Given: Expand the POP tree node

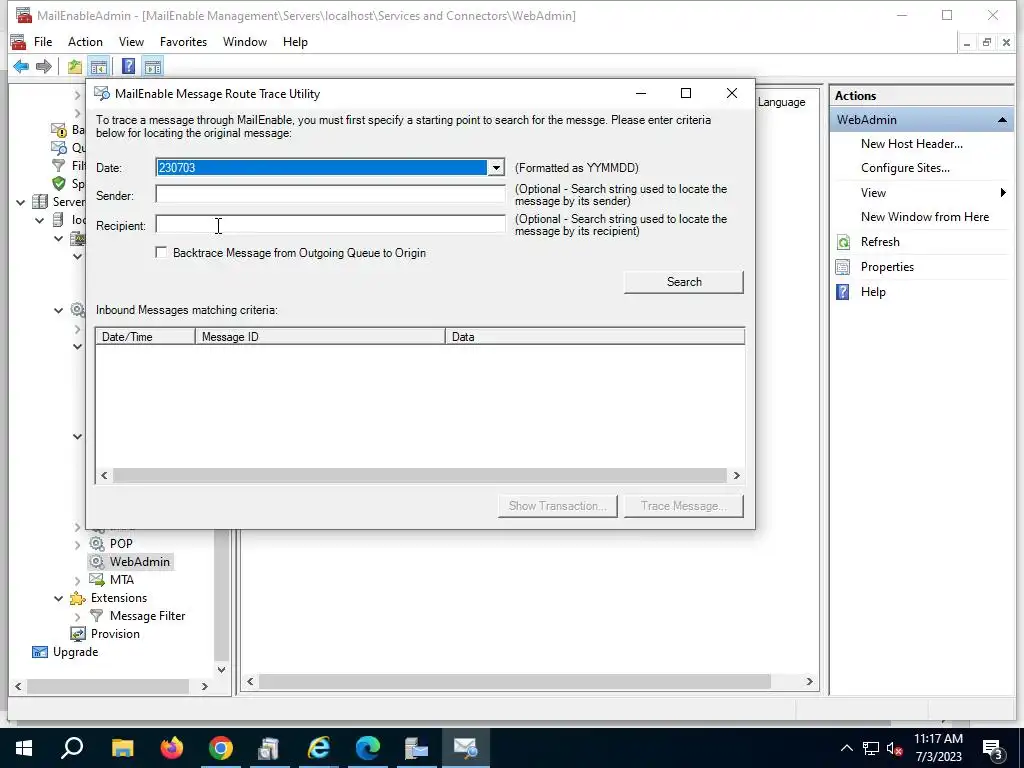Looking at the screenshot, I should pos(78,544).
